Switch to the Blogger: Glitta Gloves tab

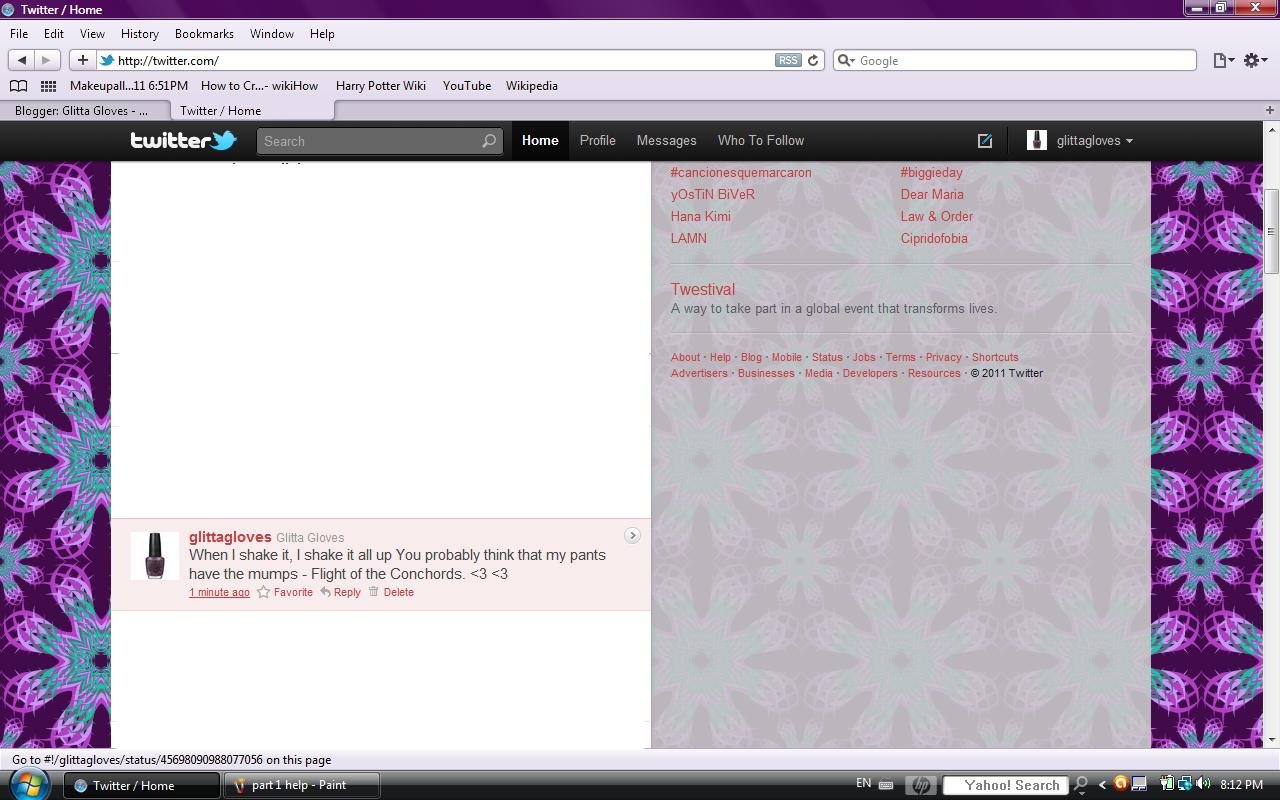(84, 111)
